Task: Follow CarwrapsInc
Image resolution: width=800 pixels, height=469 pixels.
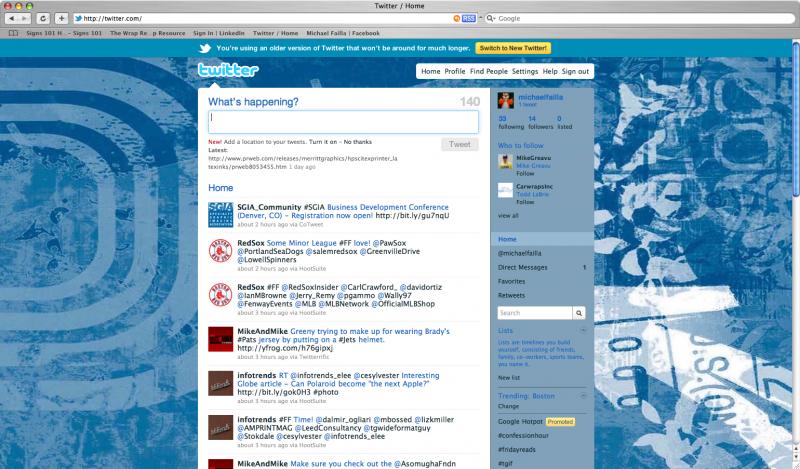Action: point(525,202)
